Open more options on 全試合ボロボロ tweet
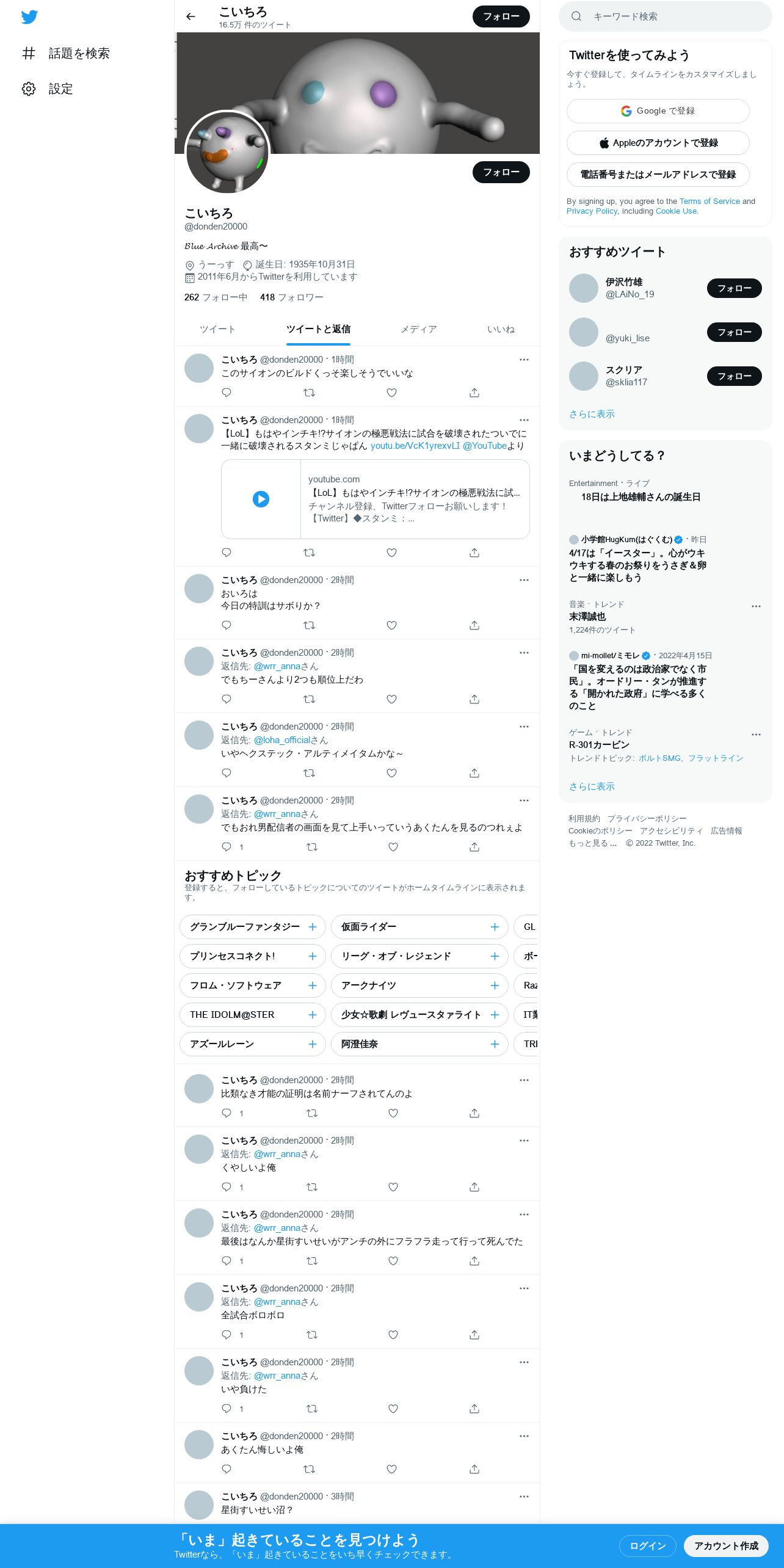784x1568 pixels. (524, 1288)
